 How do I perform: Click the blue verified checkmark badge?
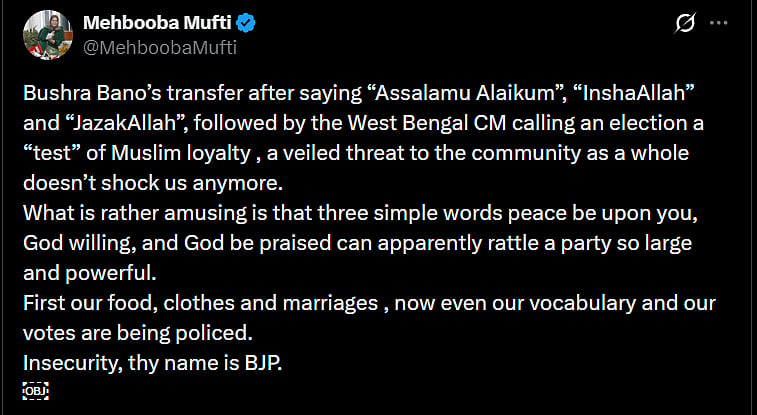point(246,23)
